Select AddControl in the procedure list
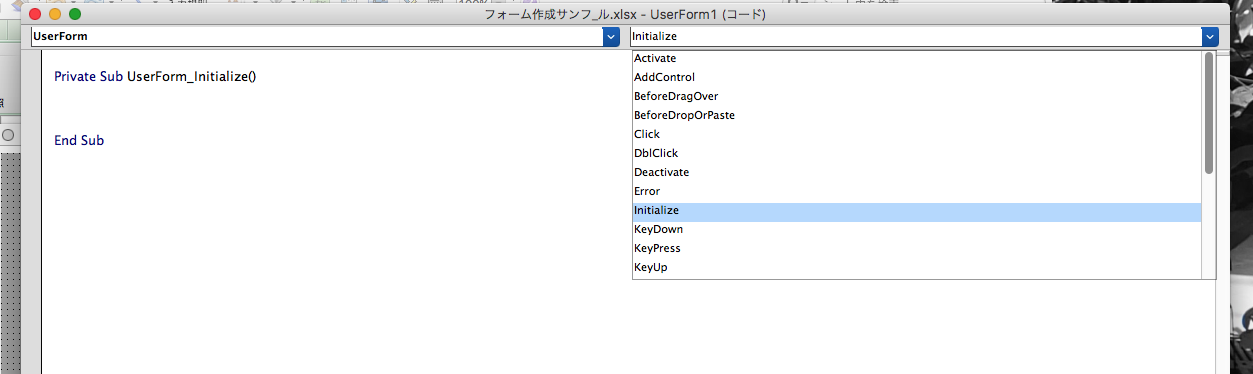The width and height of the screenshot is (1253, 374). pyautogui.click(x=916, y=77)
